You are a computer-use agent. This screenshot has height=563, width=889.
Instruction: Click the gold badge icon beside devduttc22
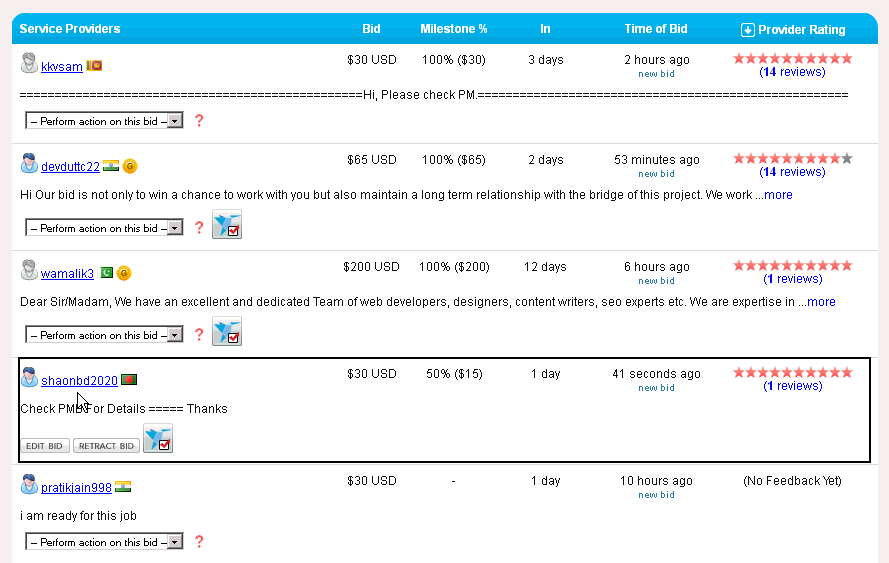[x=130, y=166]
